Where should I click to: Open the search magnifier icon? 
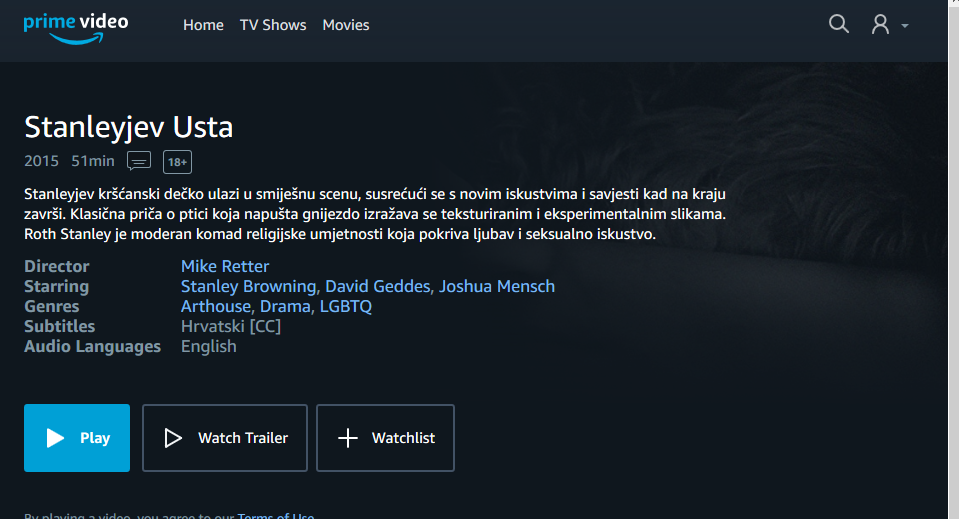[x=839, y=24]
